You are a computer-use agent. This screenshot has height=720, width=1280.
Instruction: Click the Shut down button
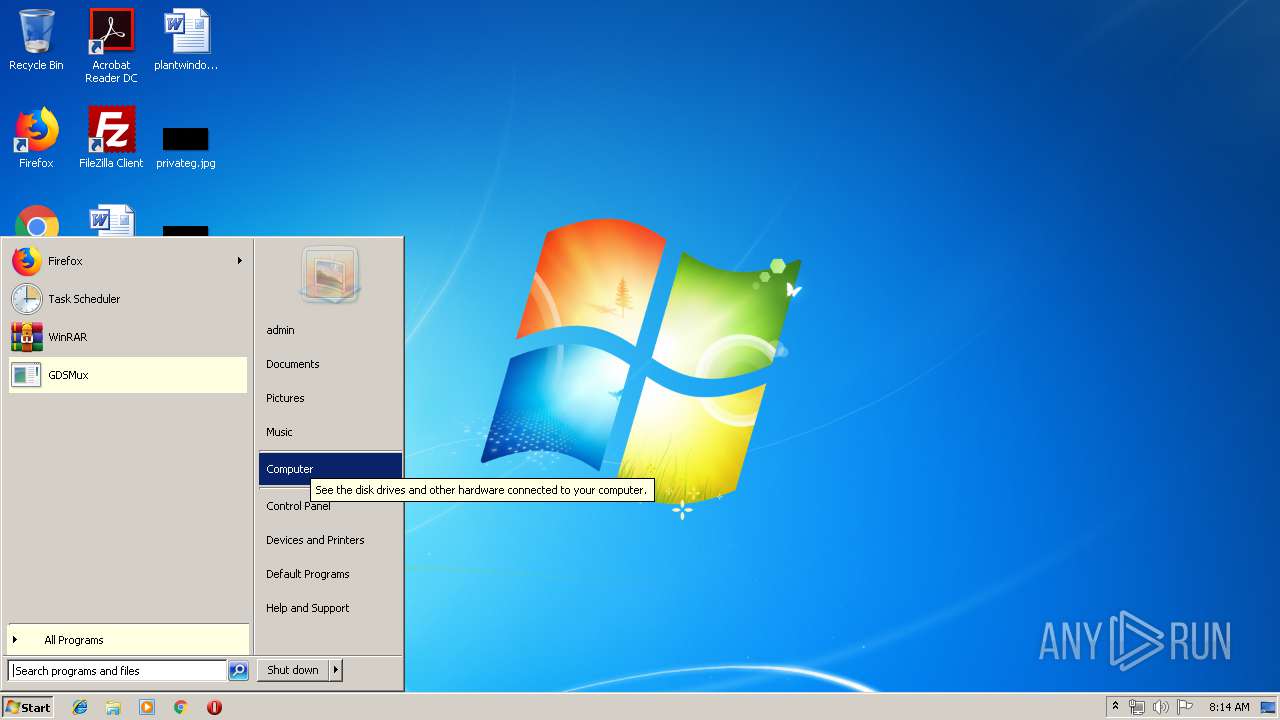coord(293,670)
